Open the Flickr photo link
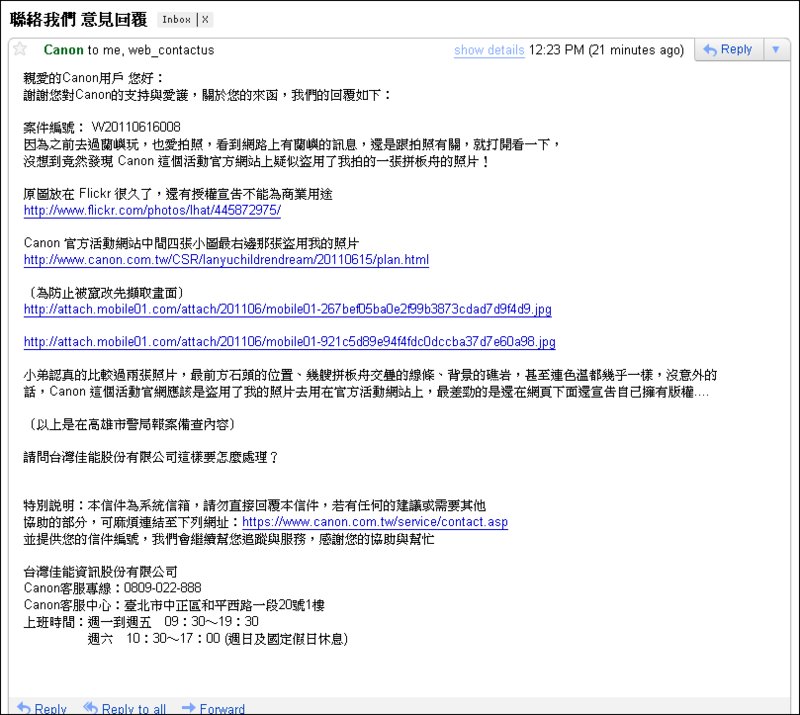Image resolution: width=800 pixels, height=715 pixels. 152,210
